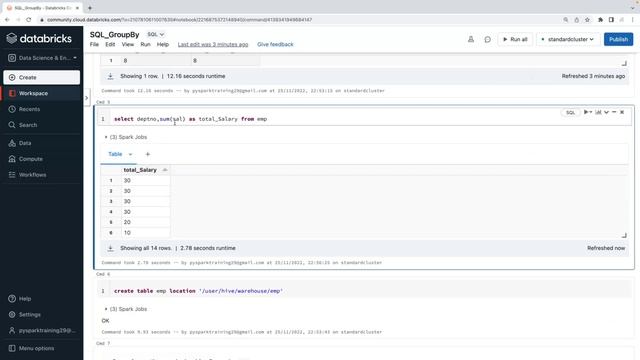The image size is (640, 360).
Task: Click the total_Salary column sort arrow
Action: 165,170
